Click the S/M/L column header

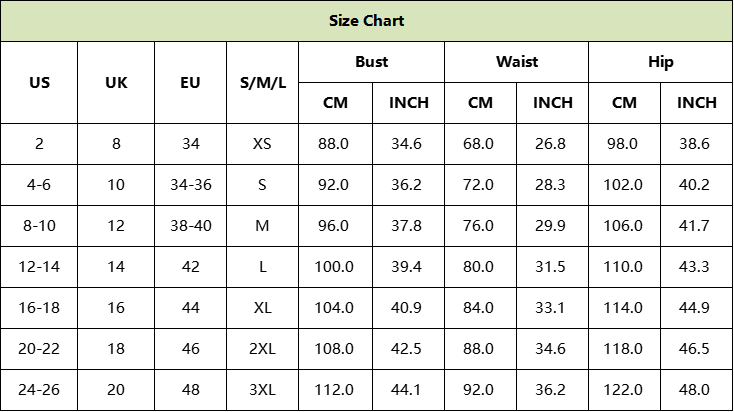pos(263,82)
